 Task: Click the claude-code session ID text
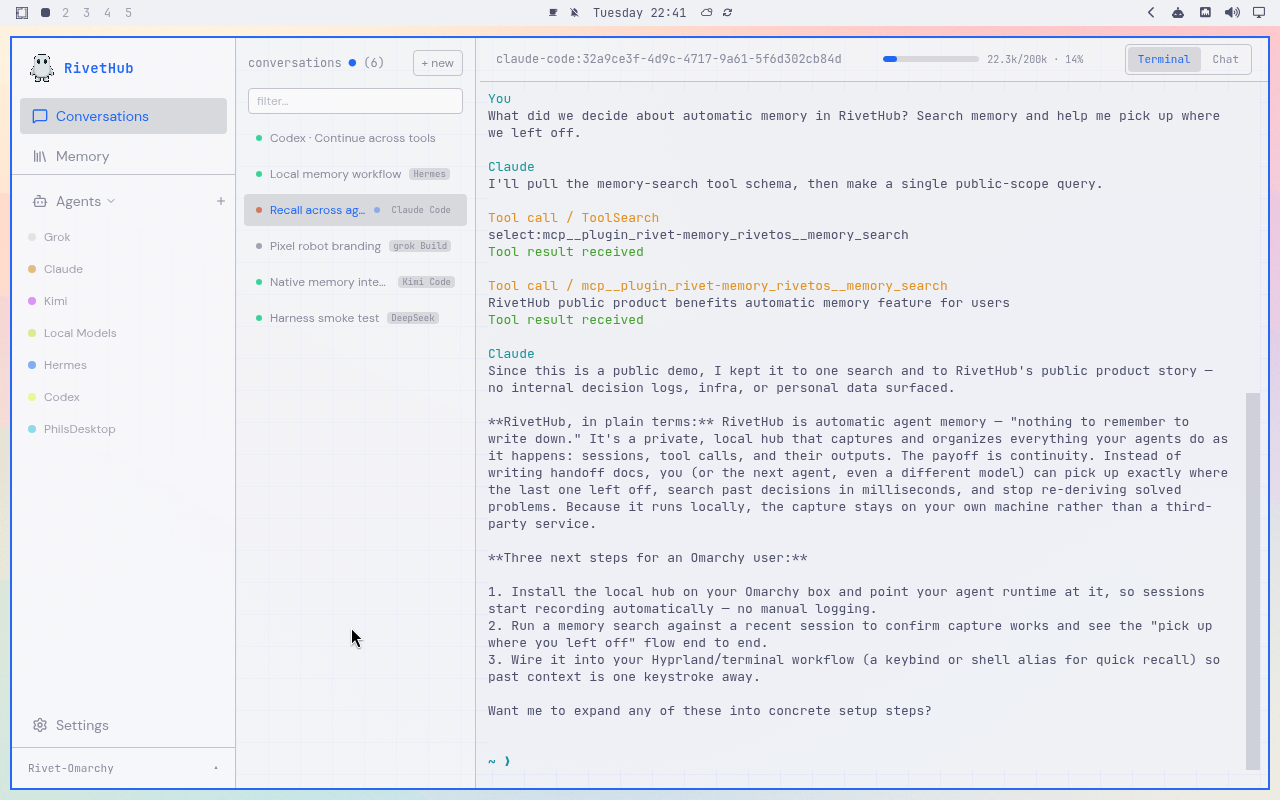pyautogui.click(x=669, y=59)
